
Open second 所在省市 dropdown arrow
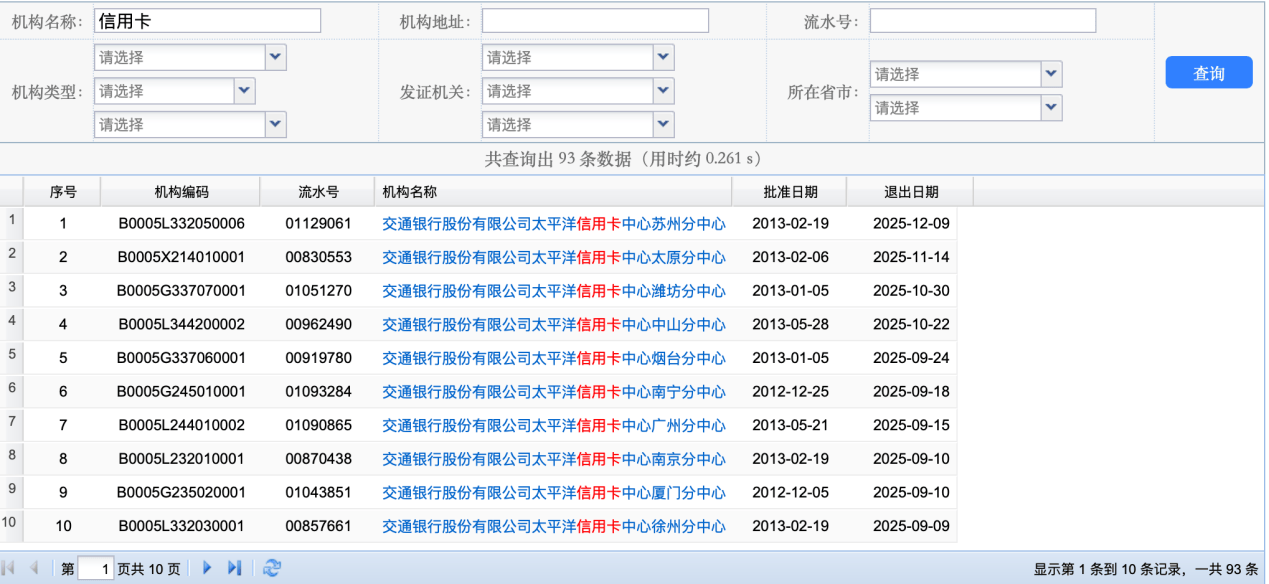(1050, 107)
